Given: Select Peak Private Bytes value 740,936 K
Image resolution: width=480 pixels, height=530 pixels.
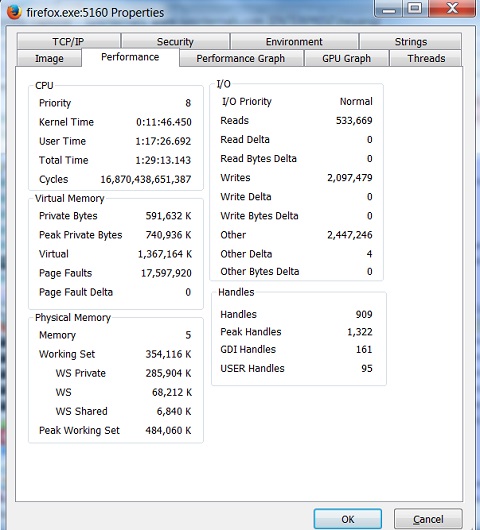Looking at the screenshot, I should [168, 235].
